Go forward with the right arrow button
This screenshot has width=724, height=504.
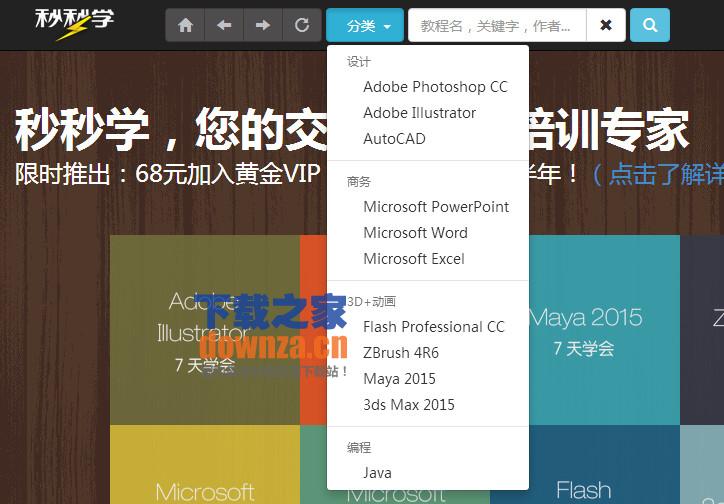point(263,25)
